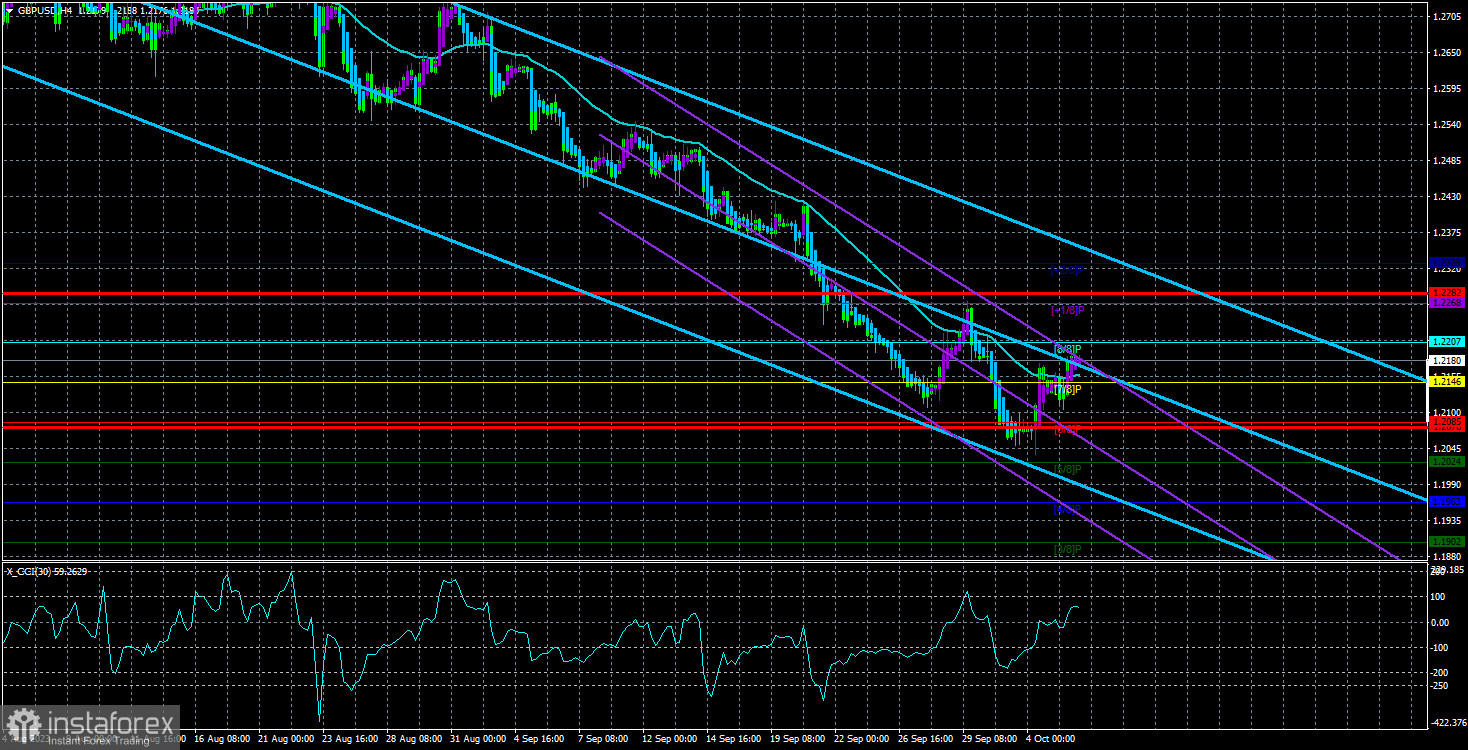Click the 1.1935 price scale value

tap(1448, 520)
